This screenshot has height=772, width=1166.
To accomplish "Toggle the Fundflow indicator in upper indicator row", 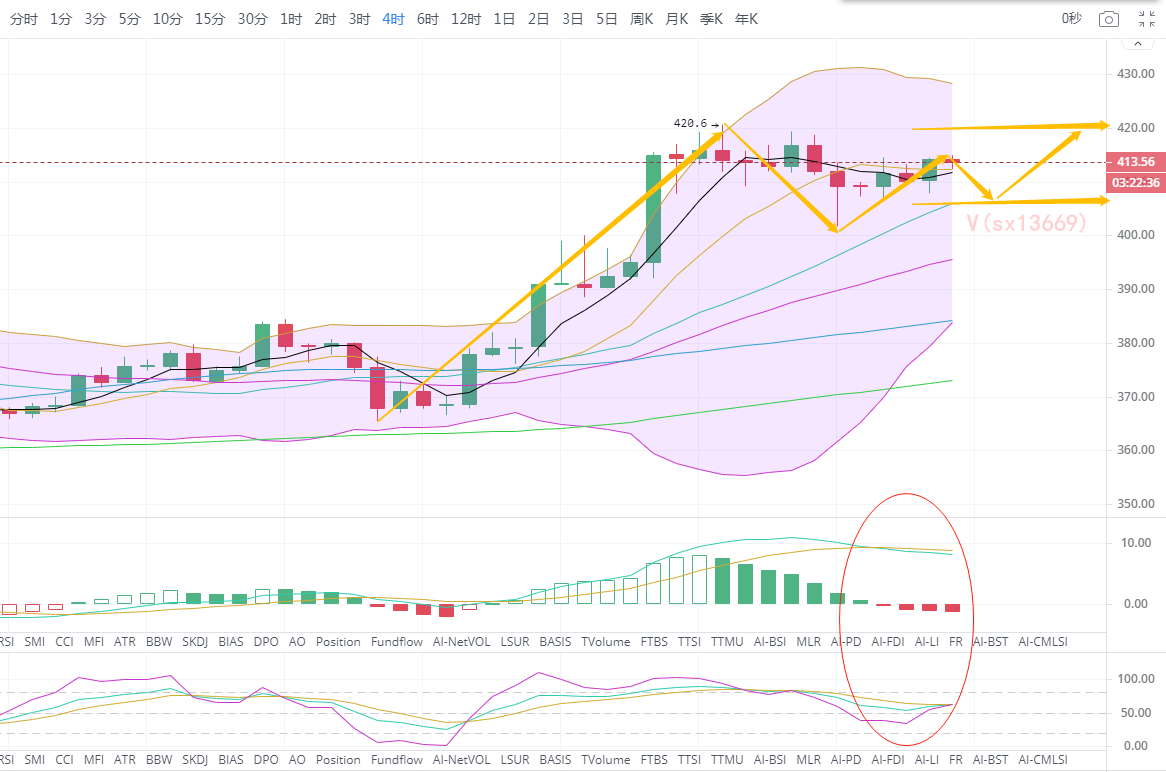I will [396, 641].
